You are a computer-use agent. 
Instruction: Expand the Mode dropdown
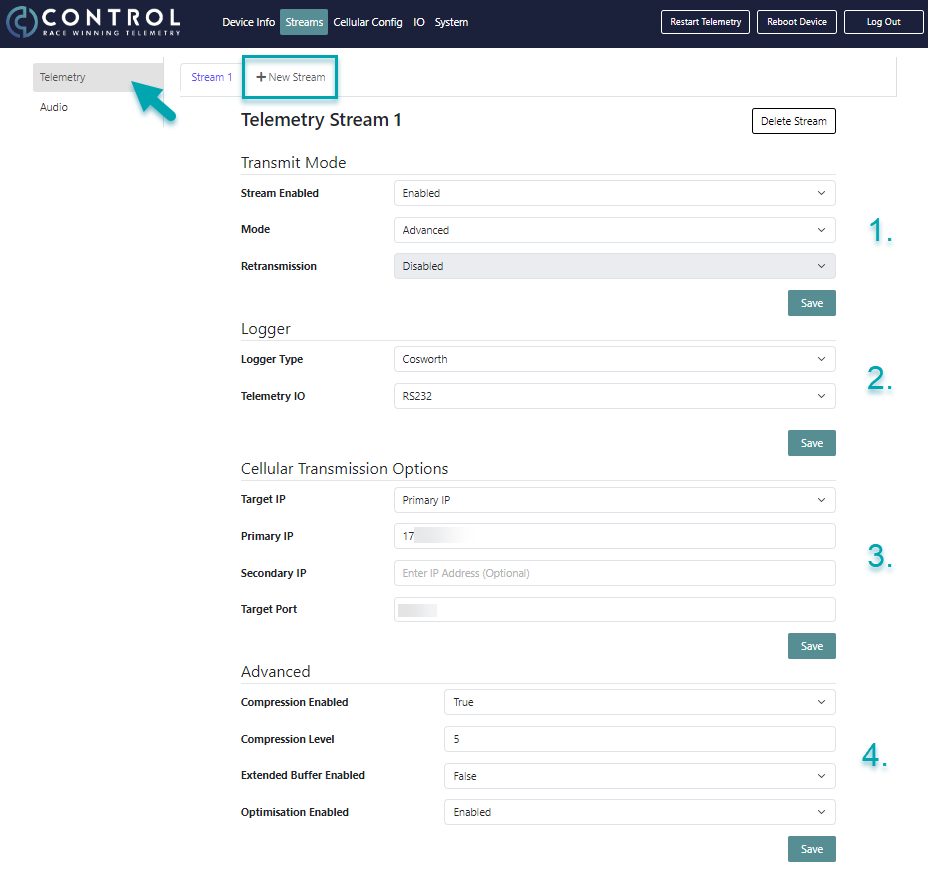pyautogui.click(x=614, y=230)
